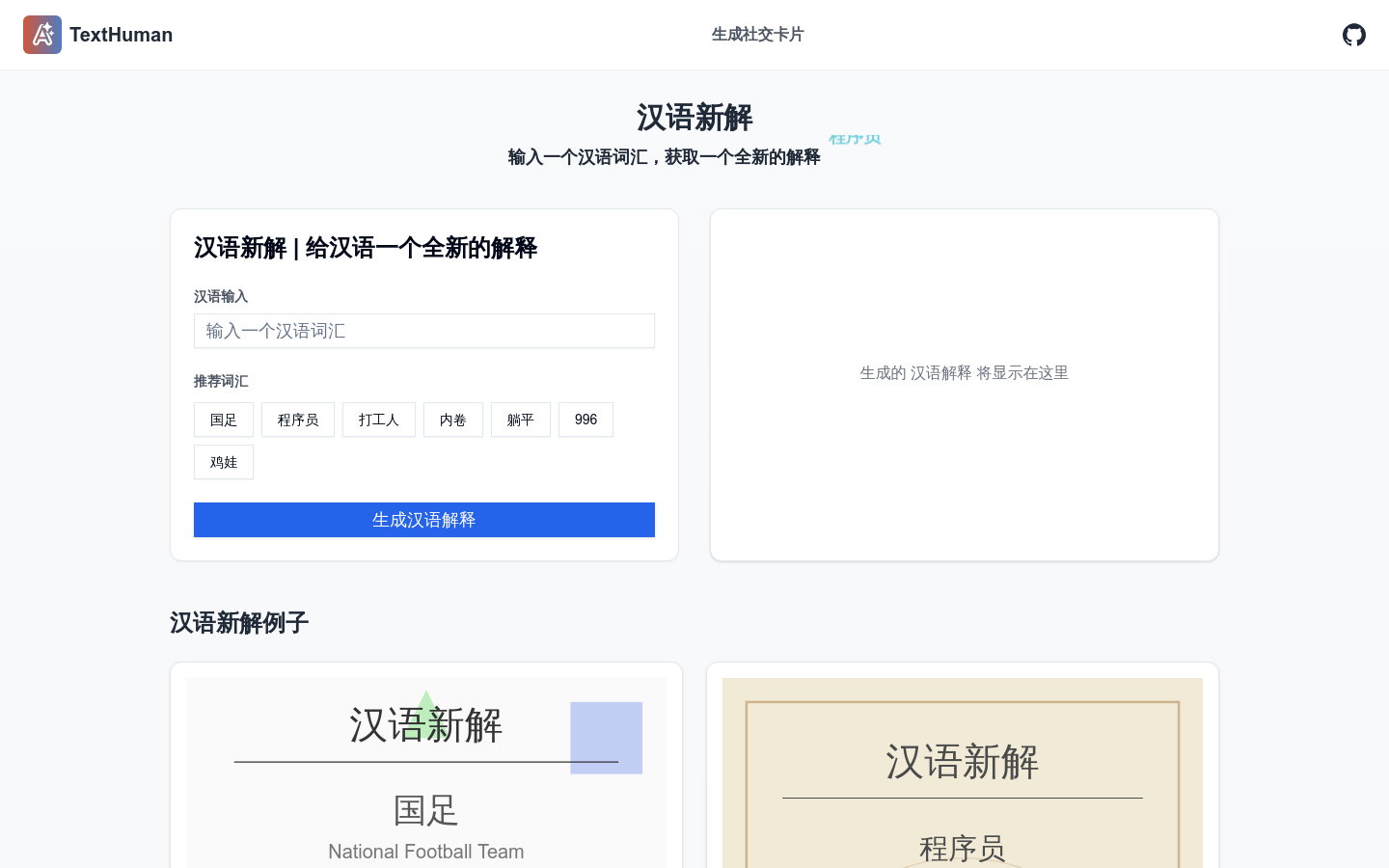Pick the 鸡娃 suggested word
This screenshot has width=1389, height=868.
click(x=224, y=462)
